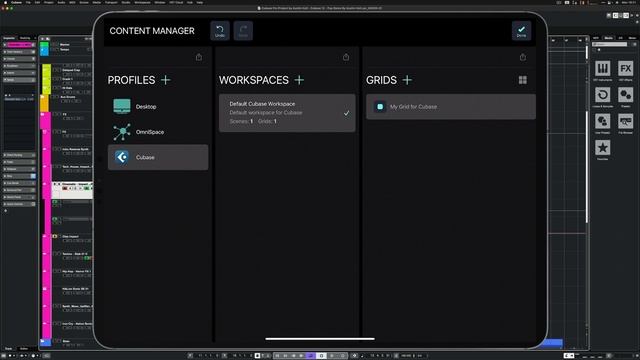Toggle the Default Cubase Workspace checkmark

click(x=347, y=113)
